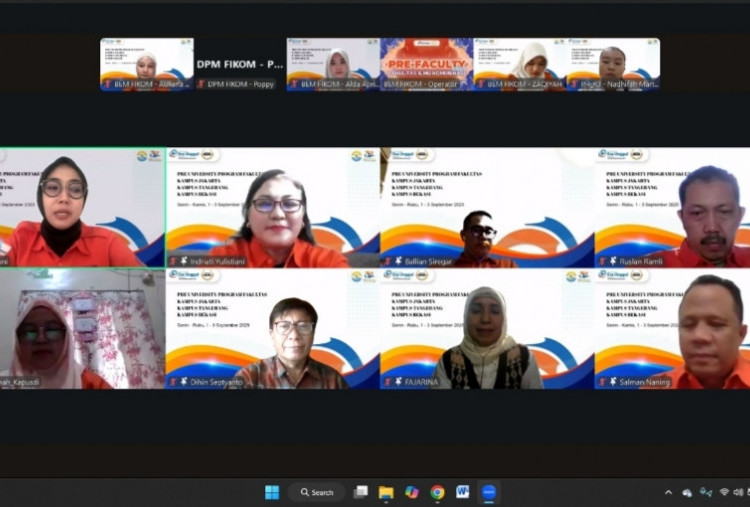This screenshot has width=750, height=507.
Task: Click the muted mic icon beside Dihin Septyanto
Action: pos(173,382)
